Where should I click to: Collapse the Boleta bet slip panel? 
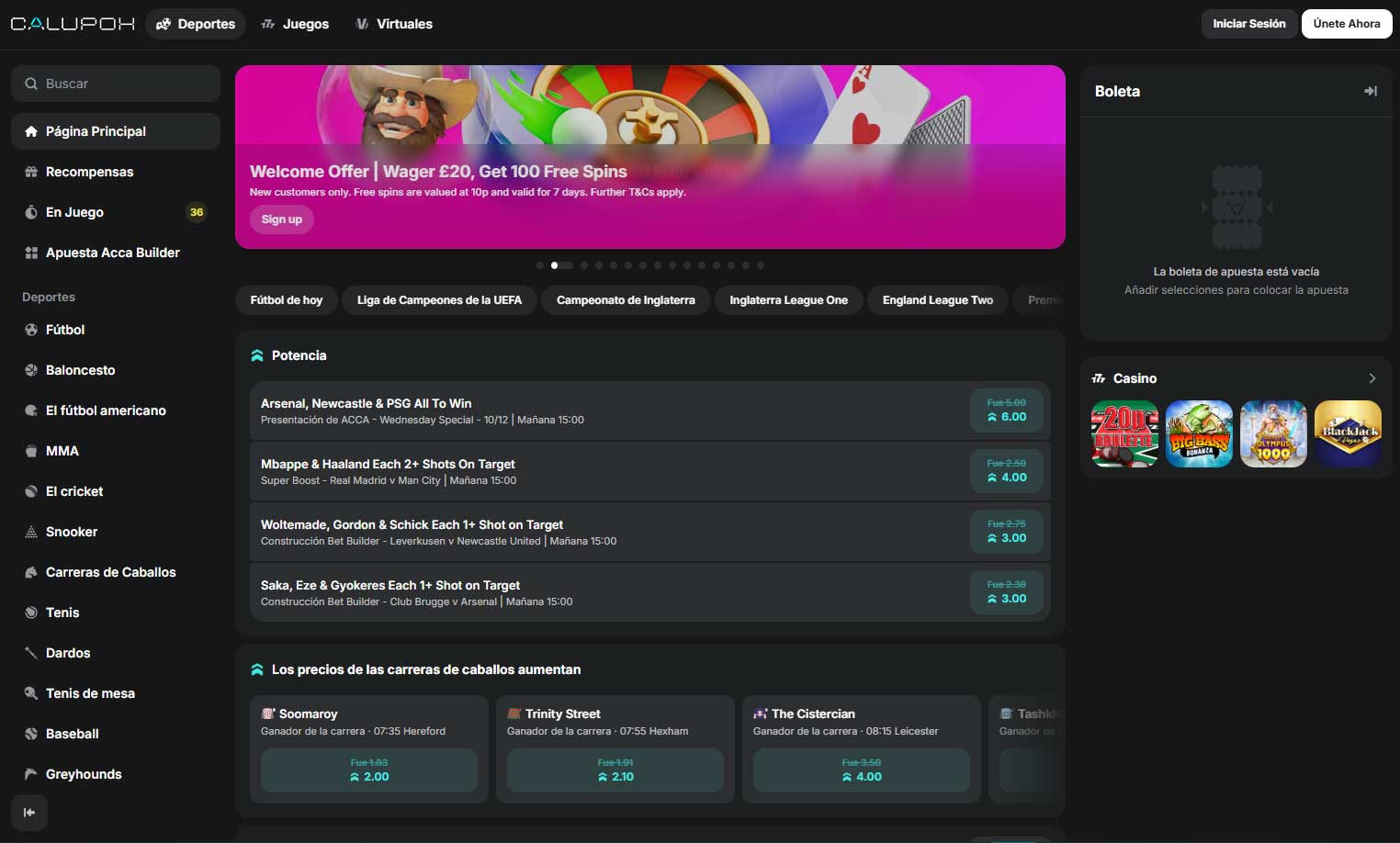[x=1370, y=91]
